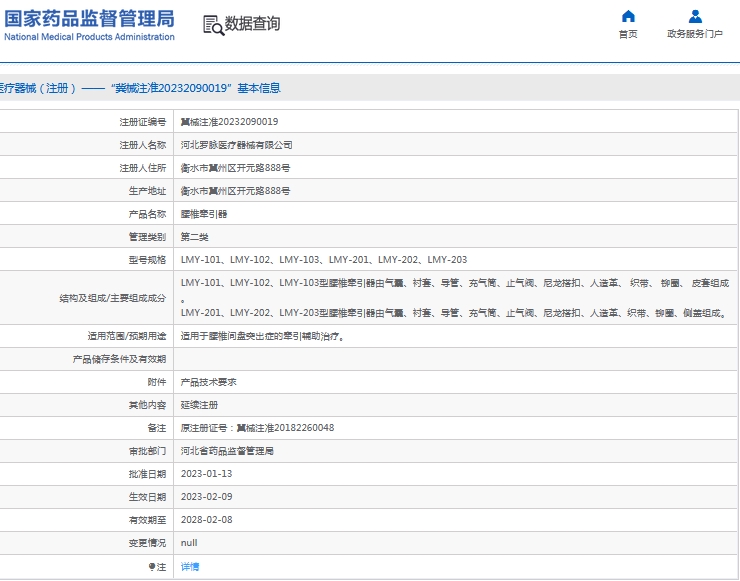The image size is (740, 581).
Task: Click the 产品名称 row label
Action: point(147,214)
